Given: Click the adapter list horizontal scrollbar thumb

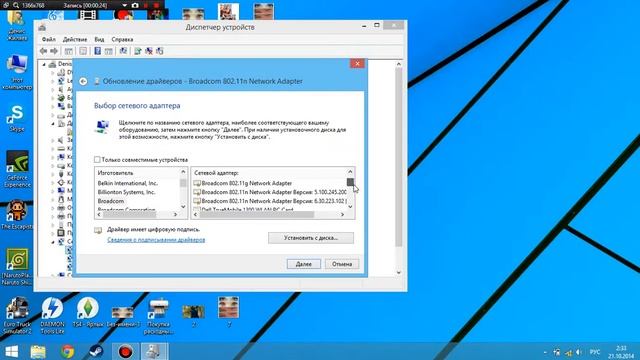Looking at the screenshot, I should point(256,214).
